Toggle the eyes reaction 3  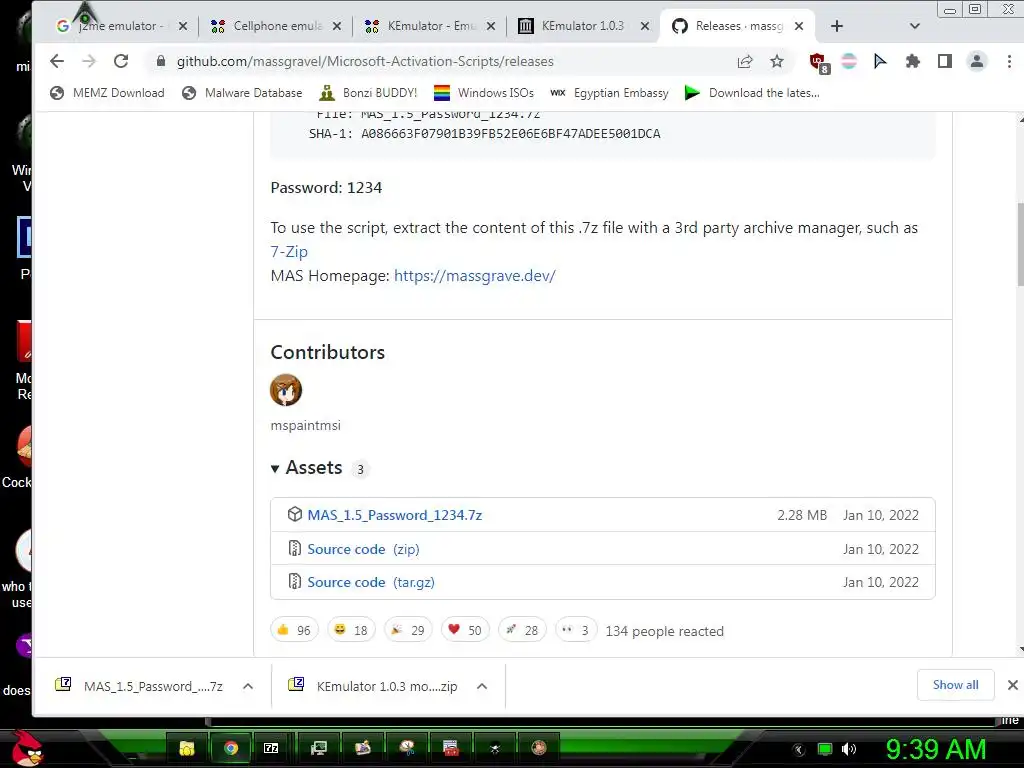575,630
